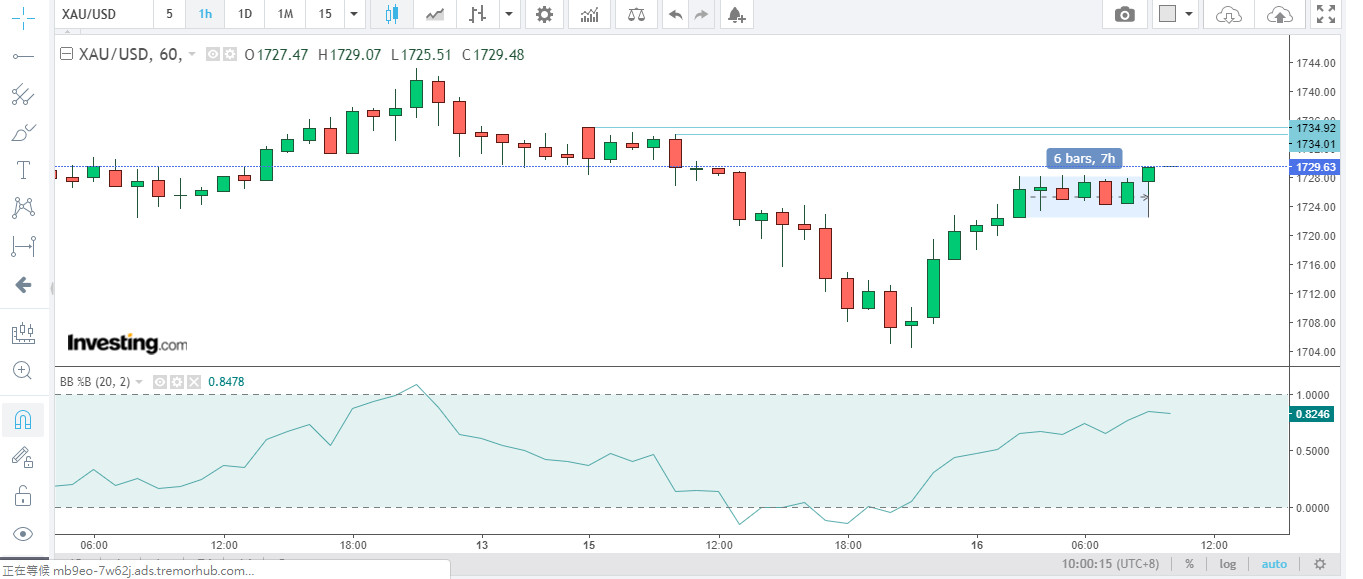The height and width of the screenshot is (579, 1363).
Task: Open the Indicators panel from the toolbar
Action: [590, 14]
